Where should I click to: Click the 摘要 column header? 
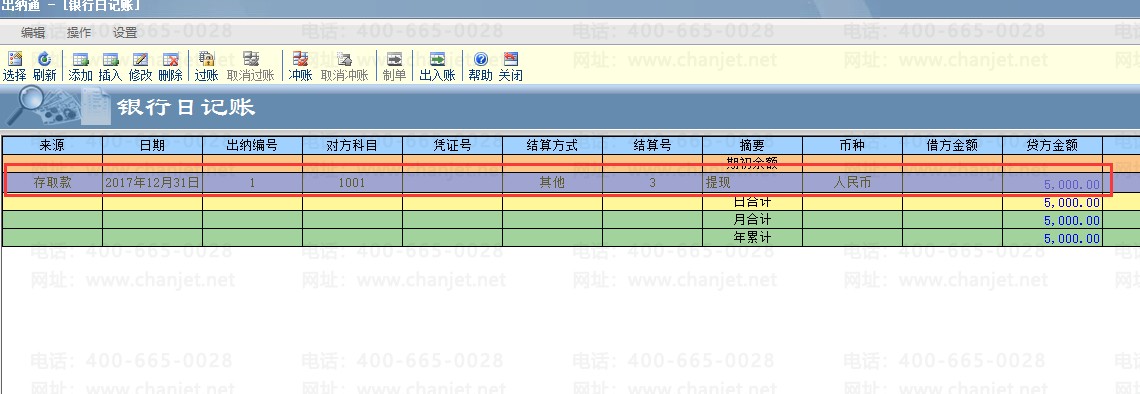pyautogui.click(x=752, y=145)
